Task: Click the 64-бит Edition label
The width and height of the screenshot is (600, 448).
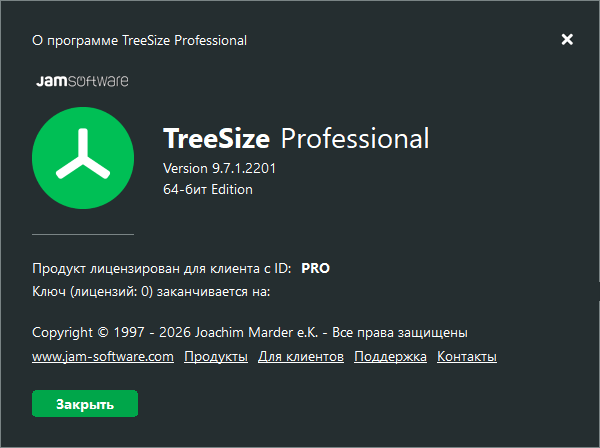Action: pyautogui.click(x=207, y=189)
